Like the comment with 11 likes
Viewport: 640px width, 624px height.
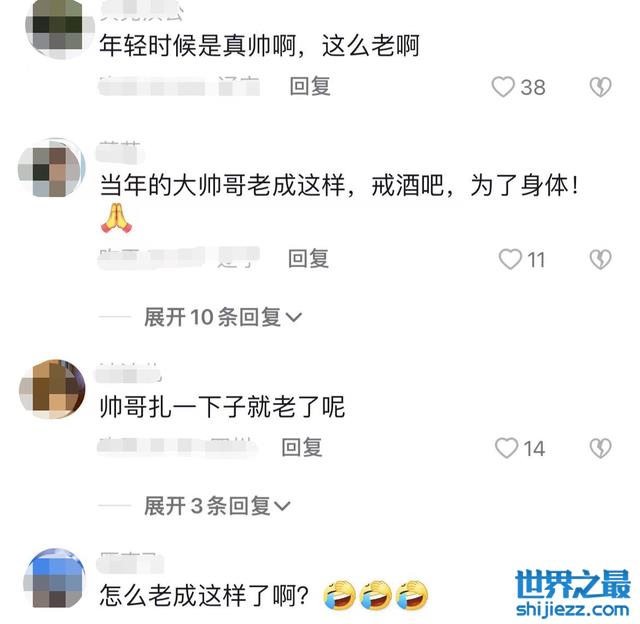tap(510, 259)
